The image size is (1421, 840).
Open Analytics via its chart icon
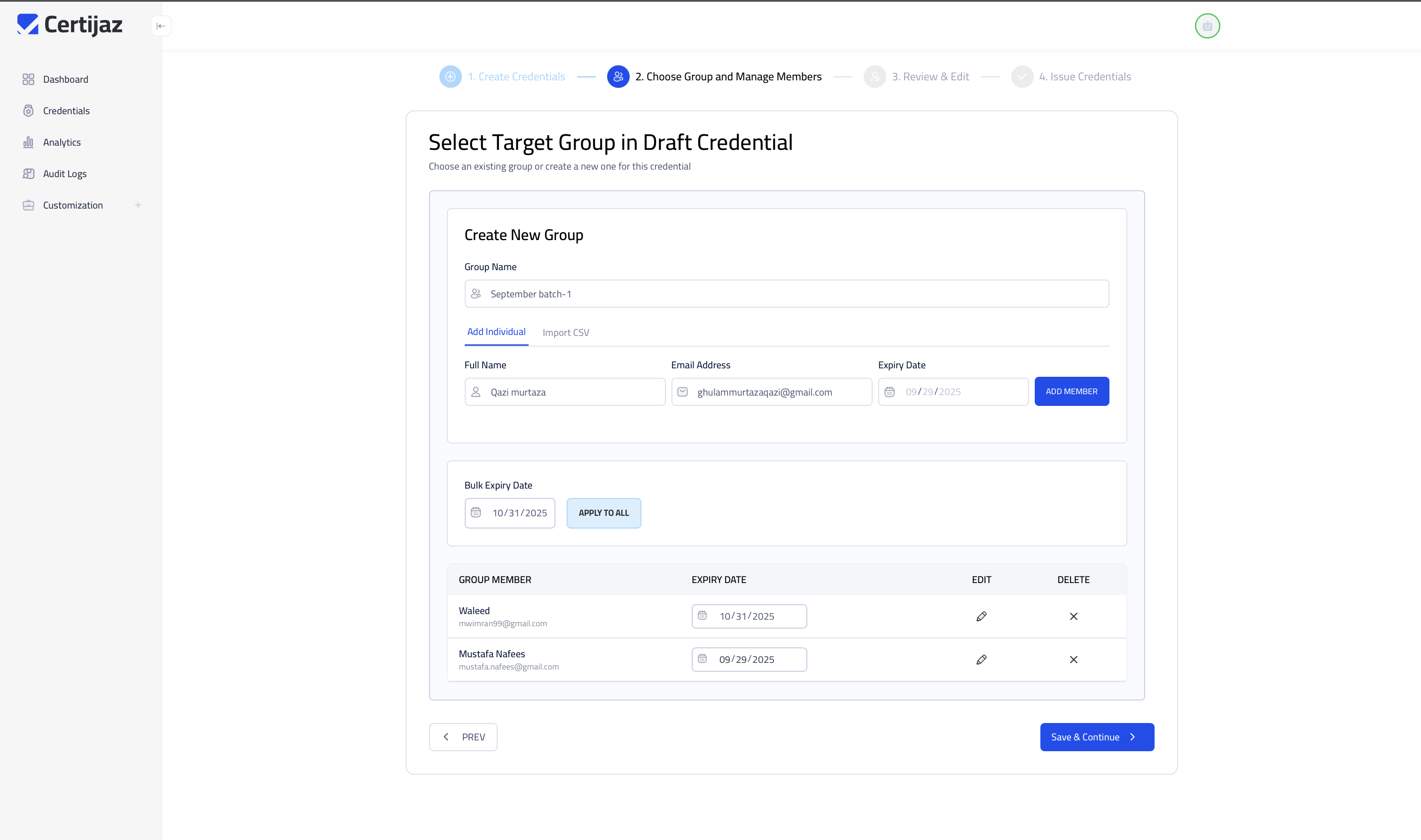(29, 142)
